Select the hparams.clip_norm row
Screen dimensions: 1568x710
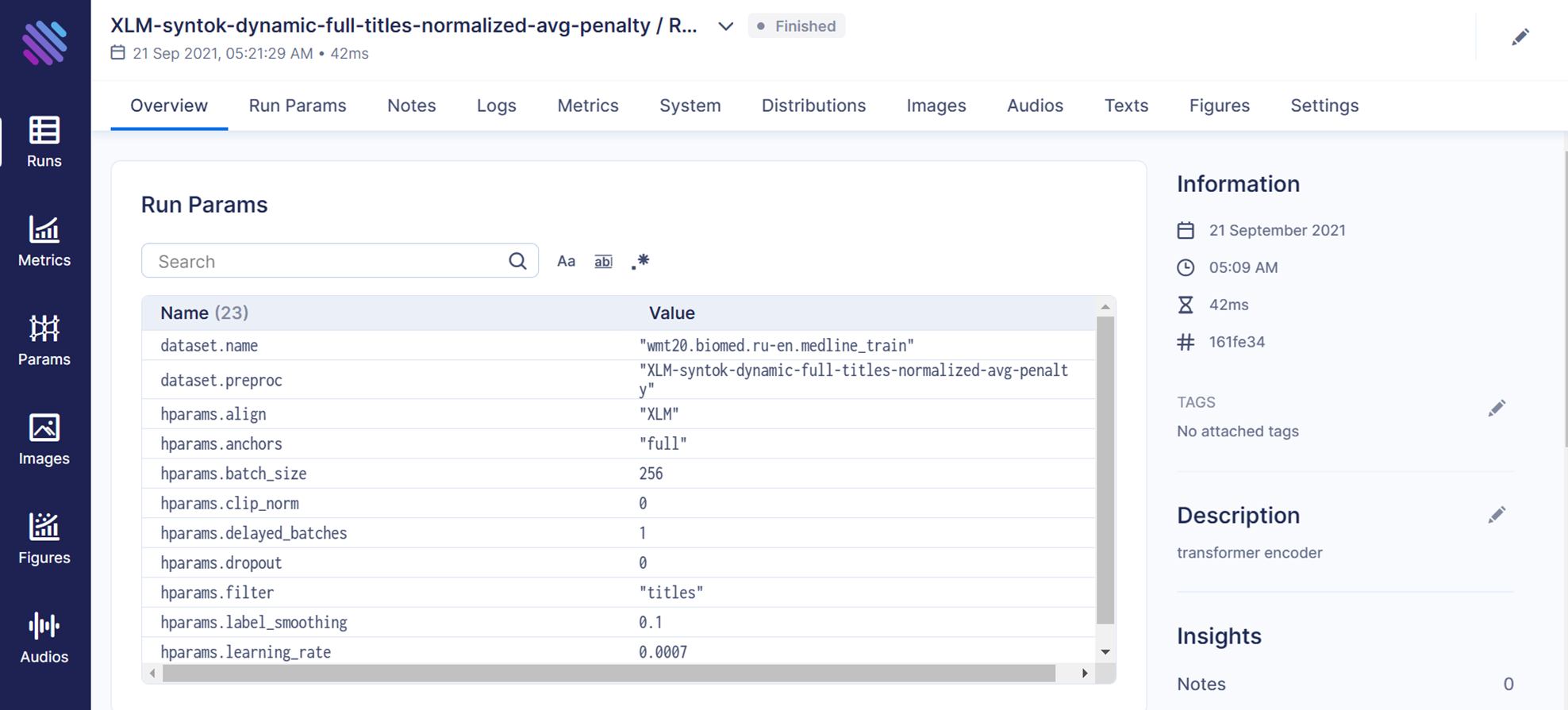click(619, 504)
